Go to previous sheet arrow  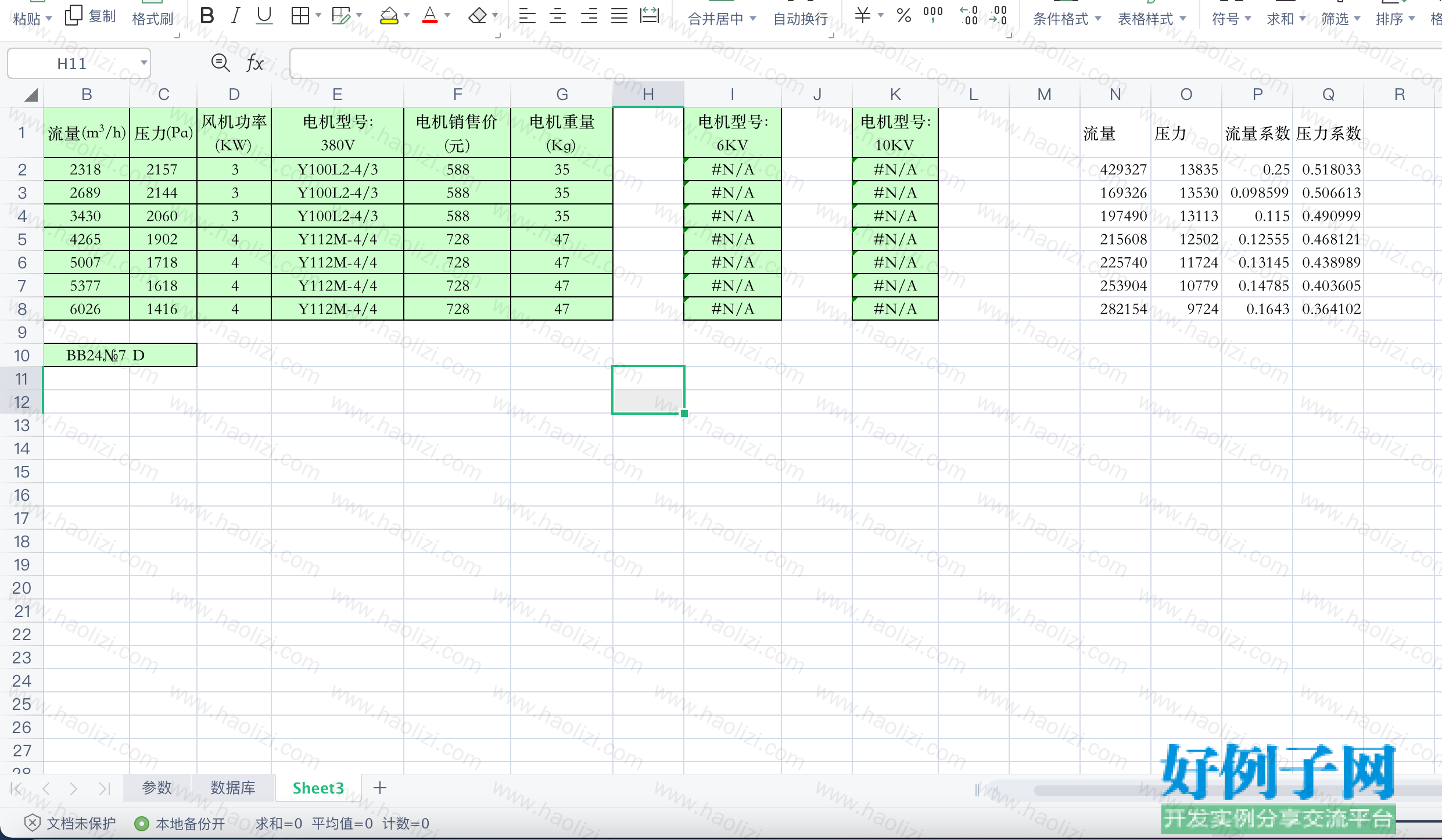46,788
